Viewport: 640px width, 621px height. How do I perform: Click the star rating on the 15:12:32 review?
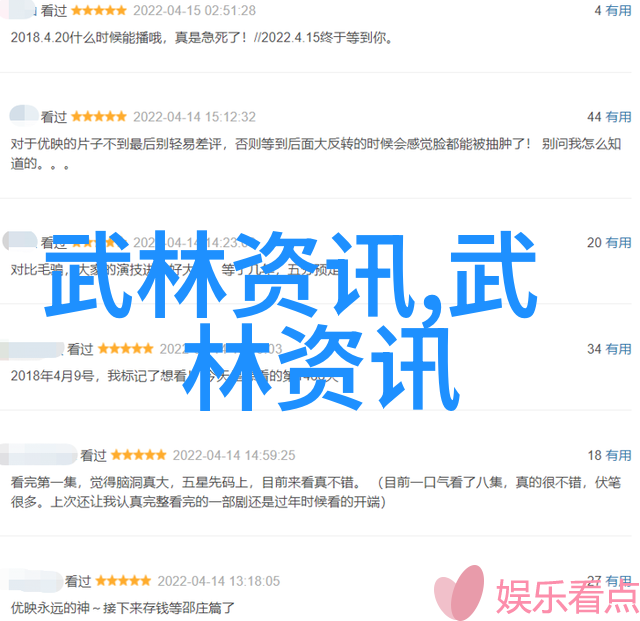click(99, 117)
